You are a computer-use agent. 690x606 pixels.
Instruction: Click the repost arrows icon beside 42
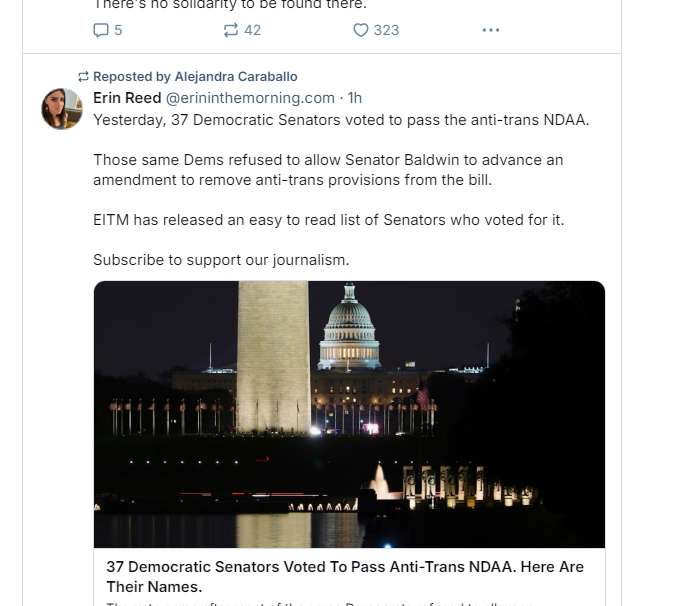(x=231, y=30)
